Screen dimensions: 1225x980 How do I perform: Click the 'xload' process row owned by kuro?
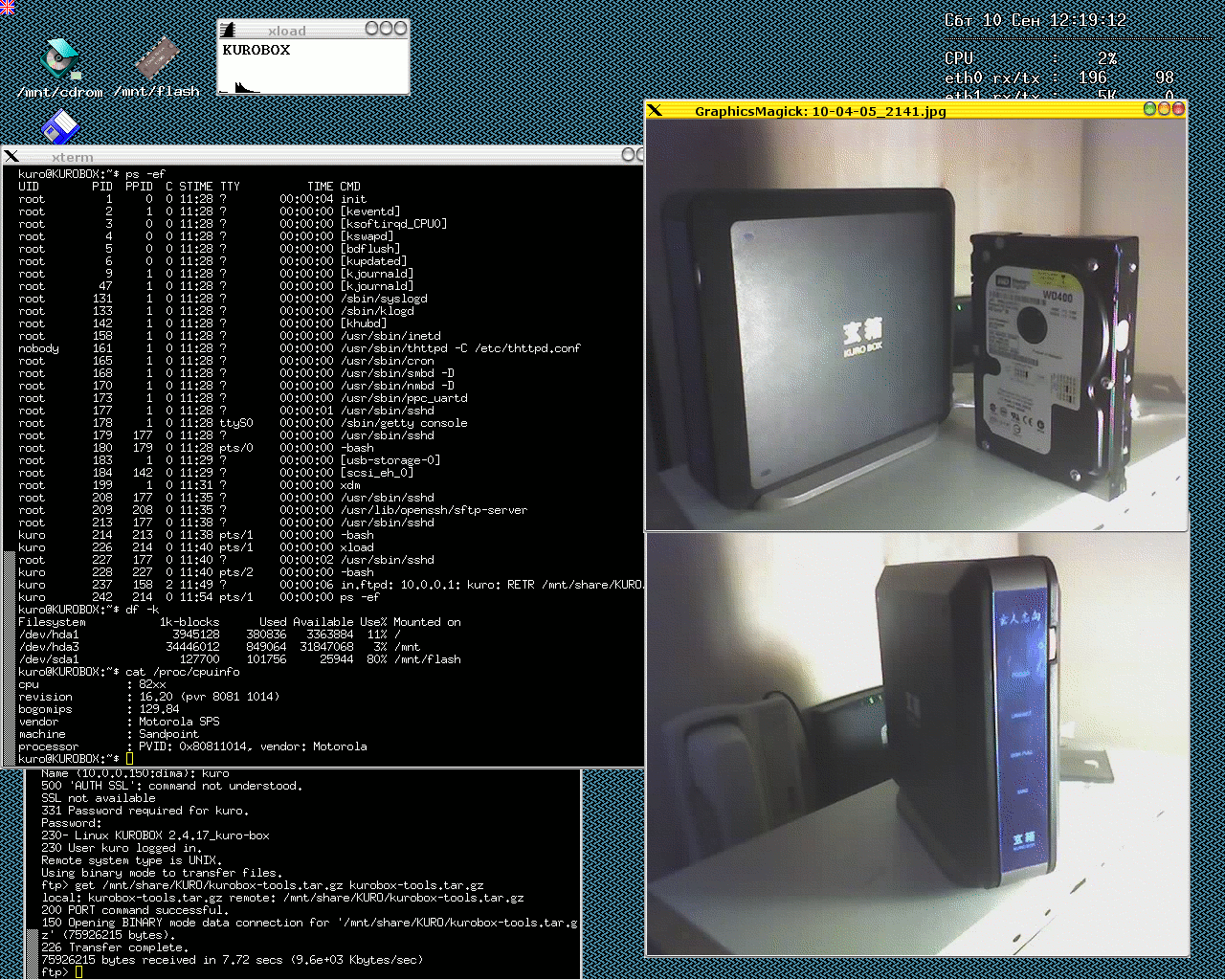click(x=196, y=547)
